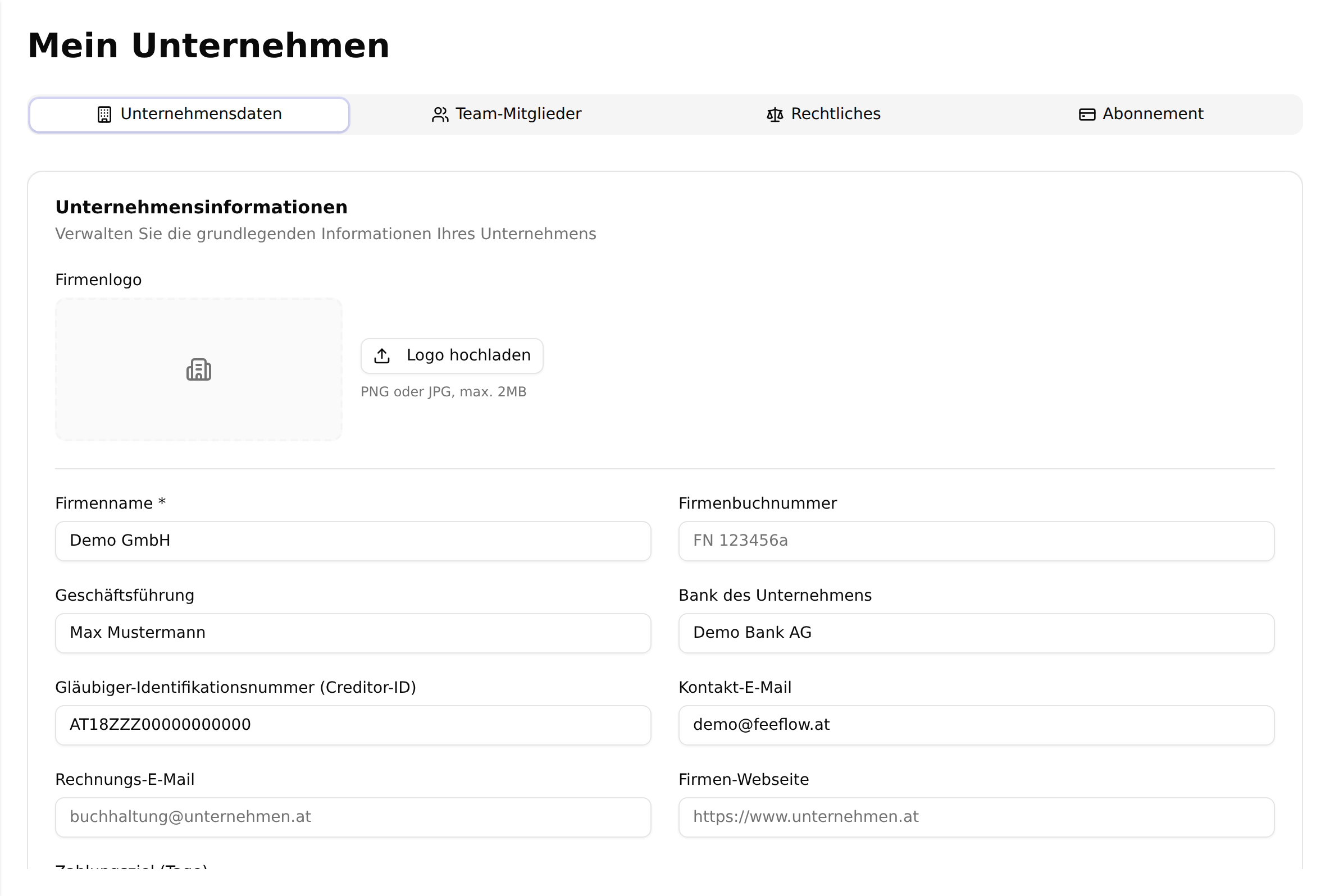The image size is (1330, 896).
Task: Click the Geschäftsführung field with Max Mustermann
Action: coord(353,633)
